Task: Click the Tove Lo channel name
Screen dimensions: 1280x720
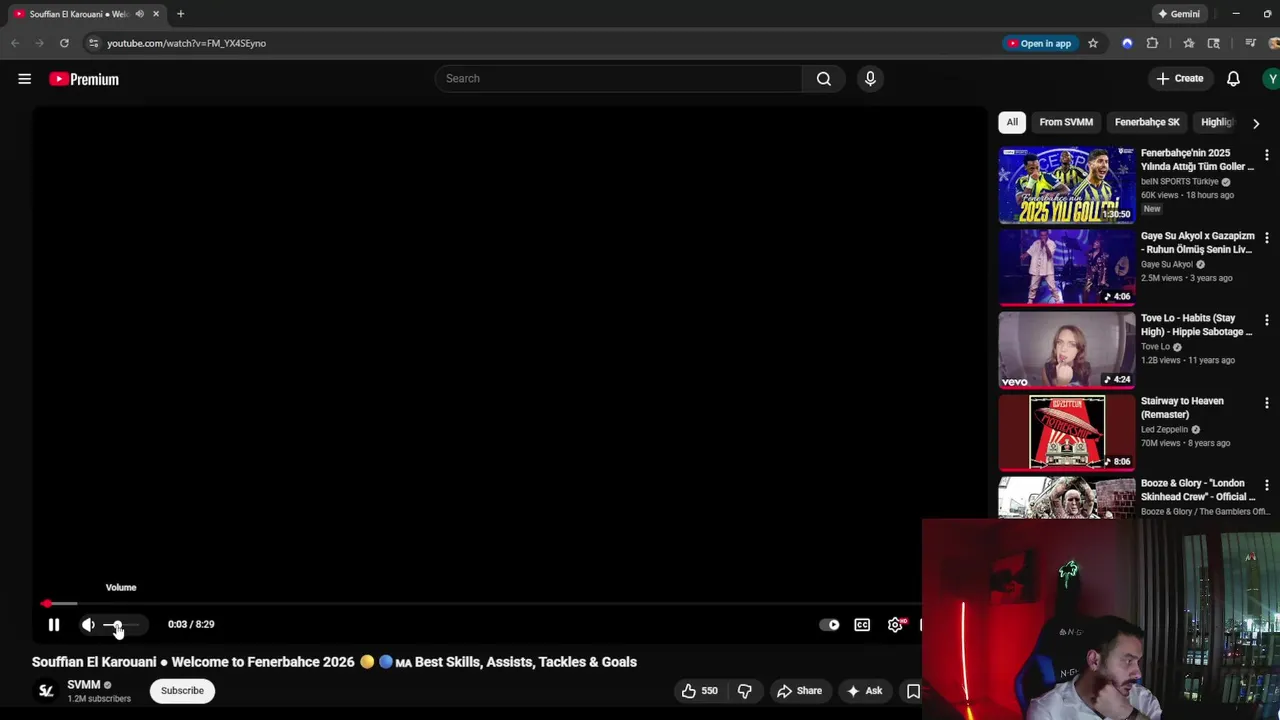Action: 1155,347
